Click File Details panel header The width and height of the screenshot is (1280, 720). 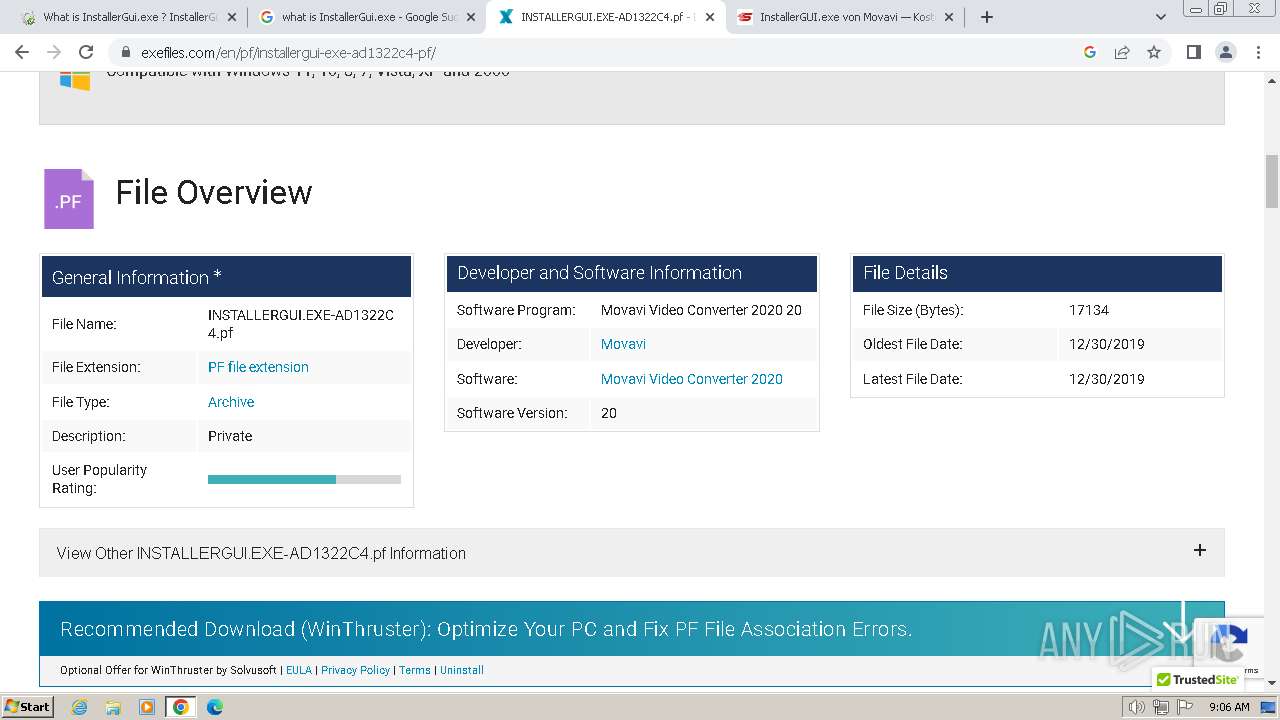1037,273
